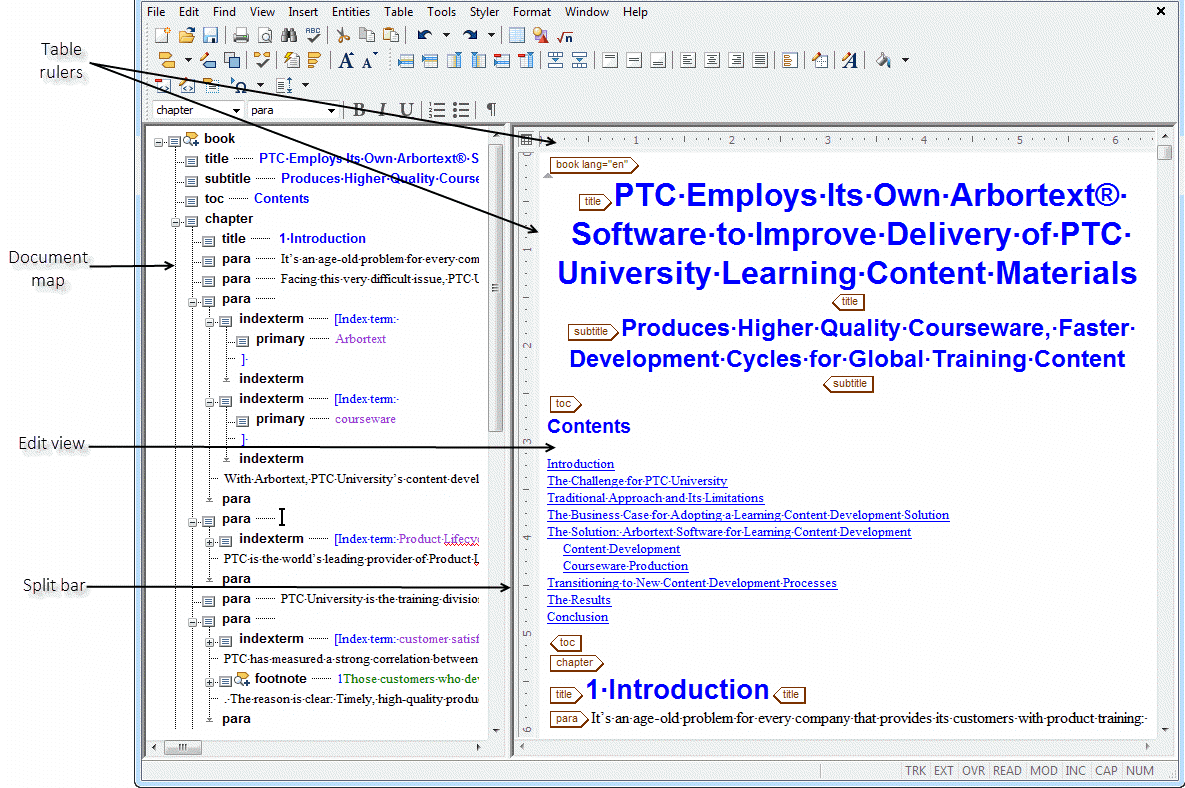Follow The Challenge for PTC University link

pyautogui.click(x=637, y=481)
